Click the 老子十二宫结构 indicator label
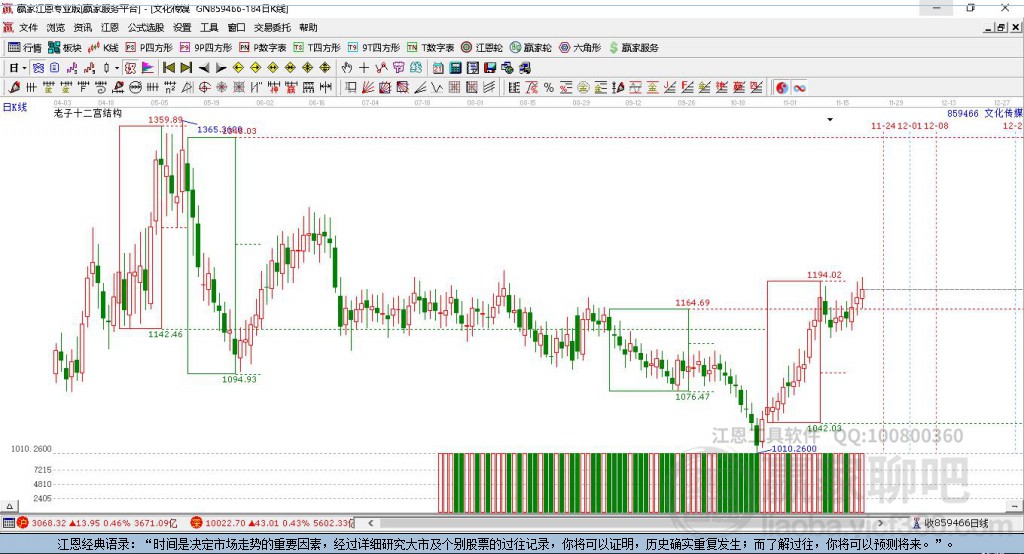 88,113
